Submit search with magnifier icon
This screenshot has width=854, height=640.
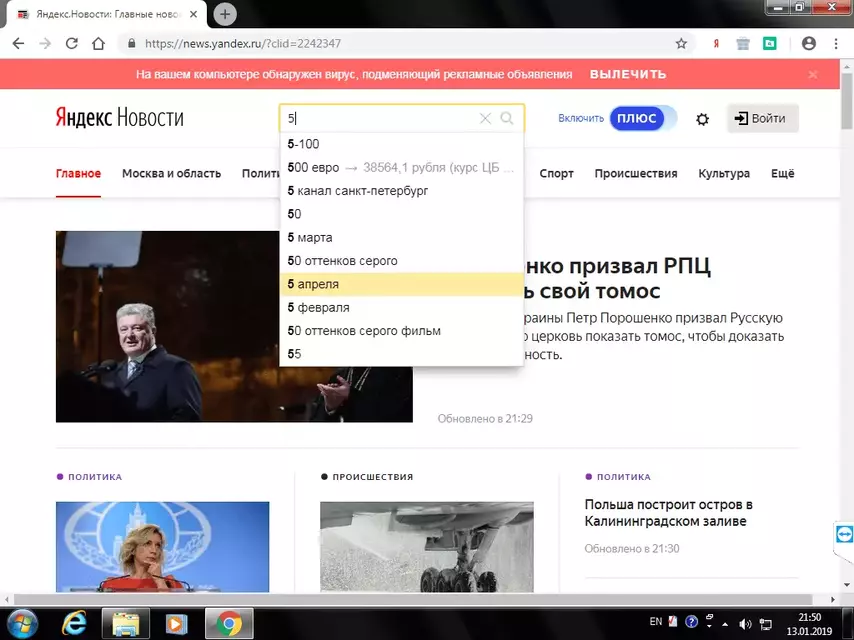[x=507, y=118]
